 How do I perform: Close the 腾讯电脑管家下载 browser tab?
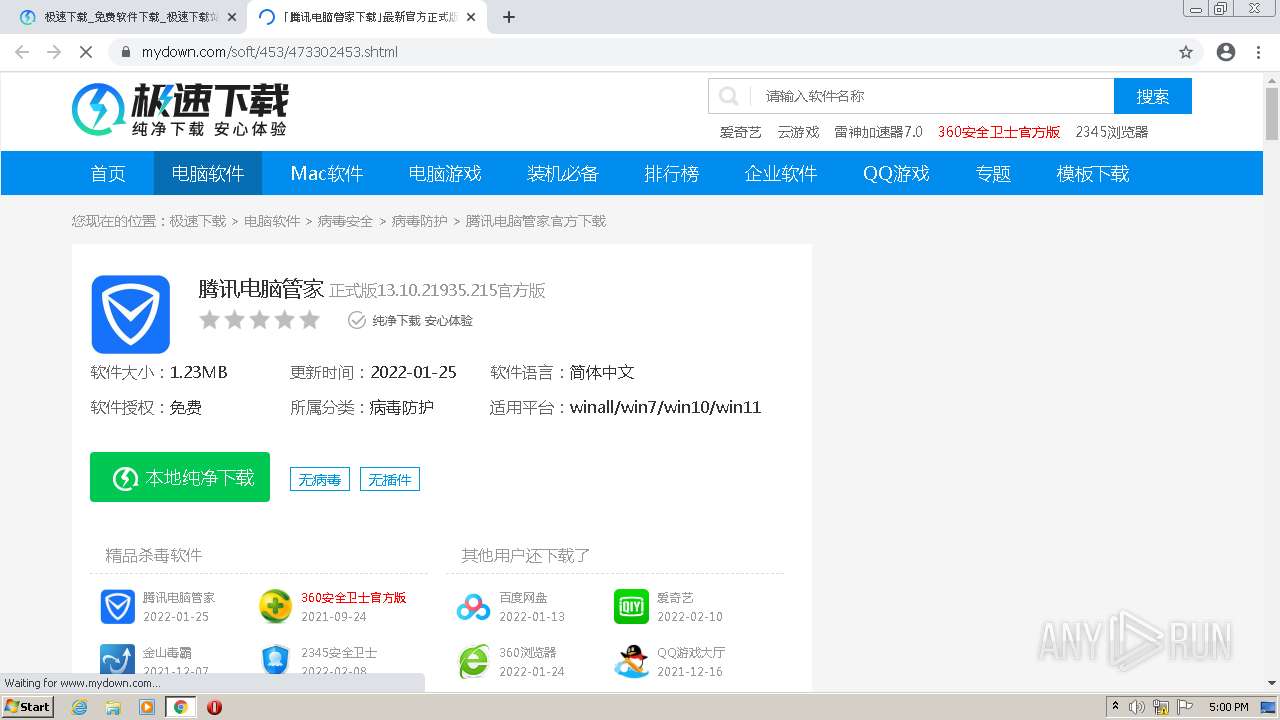click(471, 17)
